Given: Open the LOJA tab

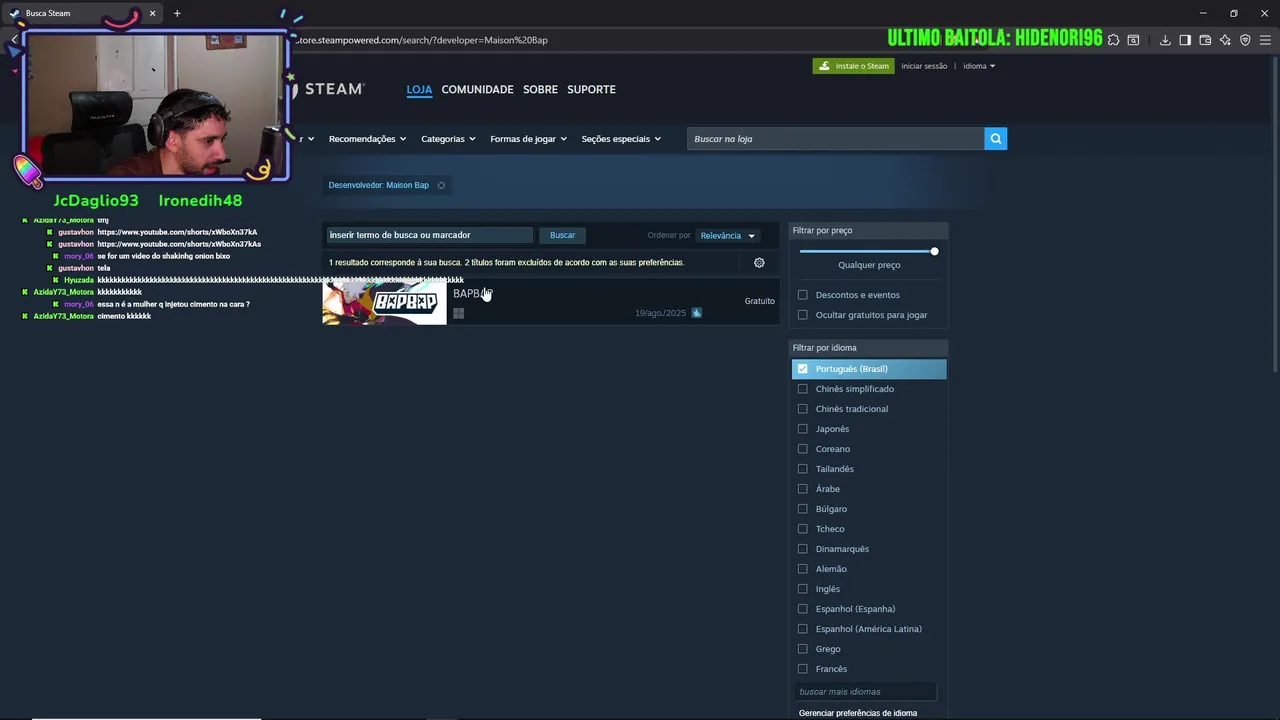Looking at the screenshot, I should pos(419,90).
